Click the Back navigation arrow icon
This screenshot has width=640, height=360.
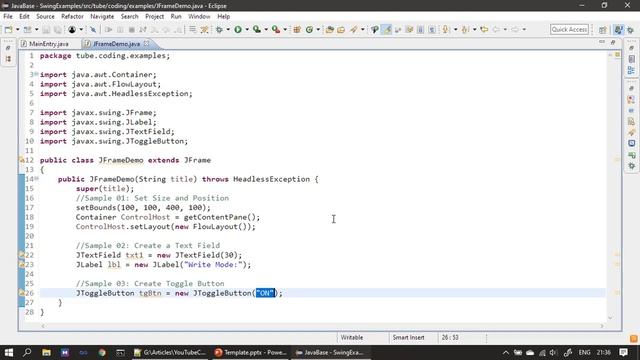coord(496,29)
